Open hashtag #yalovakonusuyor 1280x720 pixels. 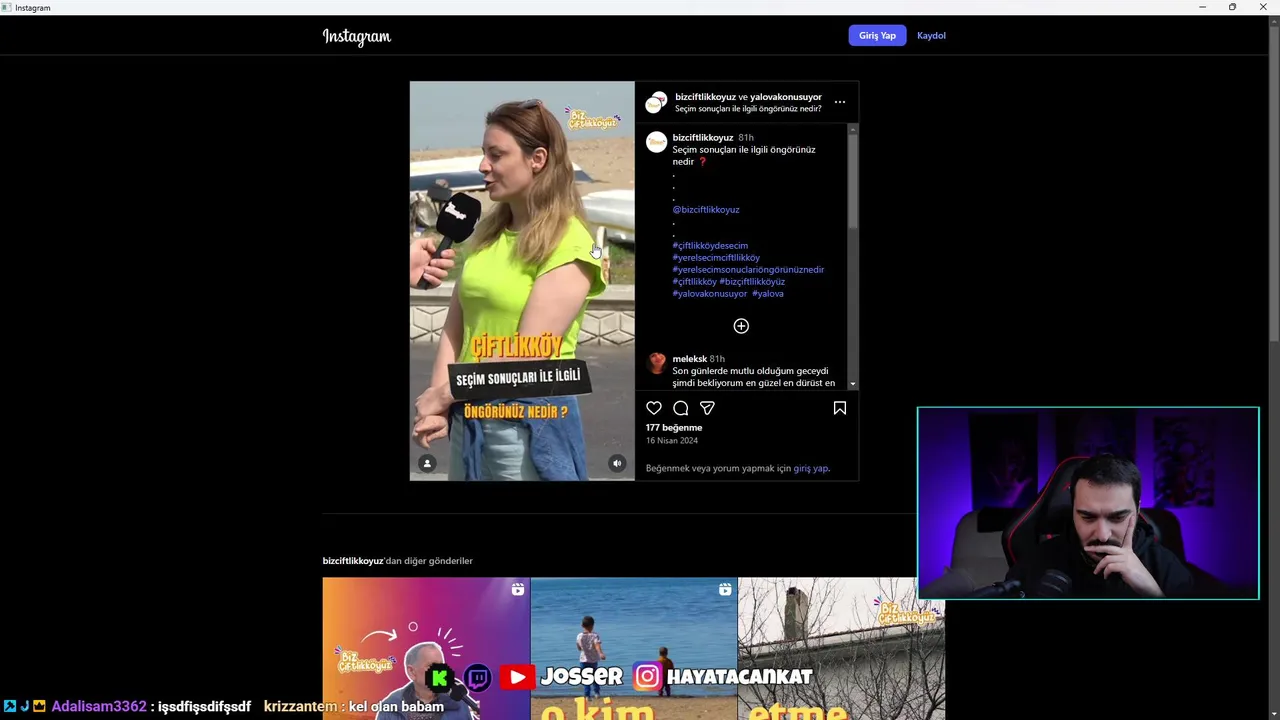[710, 294]
